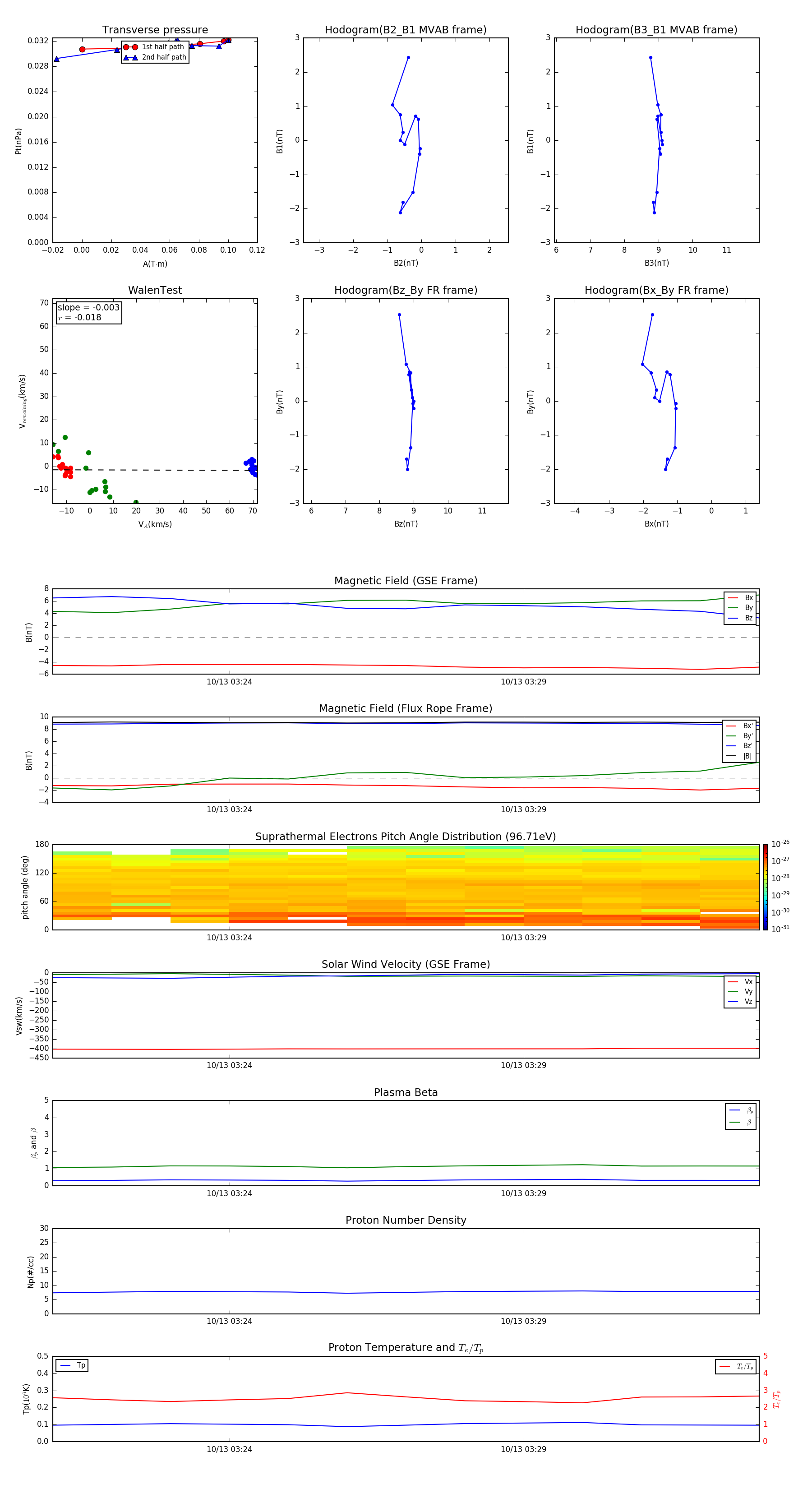Click the "Hodogram(B2_B1 MVAB frame)" title
This screenshot has width=812, height=1489.
coord(406,30)
